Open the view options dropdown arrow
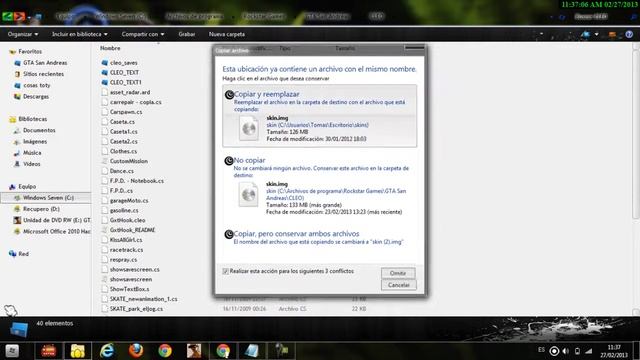 [596, 34]
